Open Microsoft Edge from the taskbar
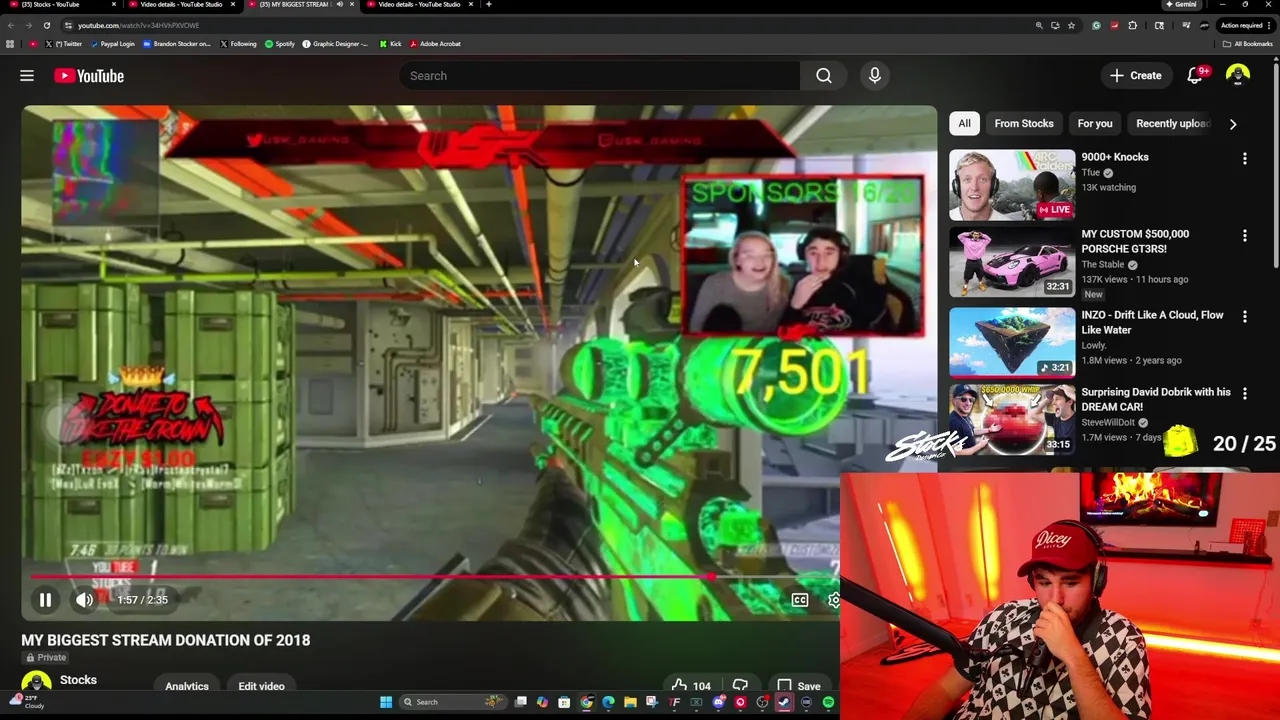This screenshot has width=1280, height=720. click(608, 702)
